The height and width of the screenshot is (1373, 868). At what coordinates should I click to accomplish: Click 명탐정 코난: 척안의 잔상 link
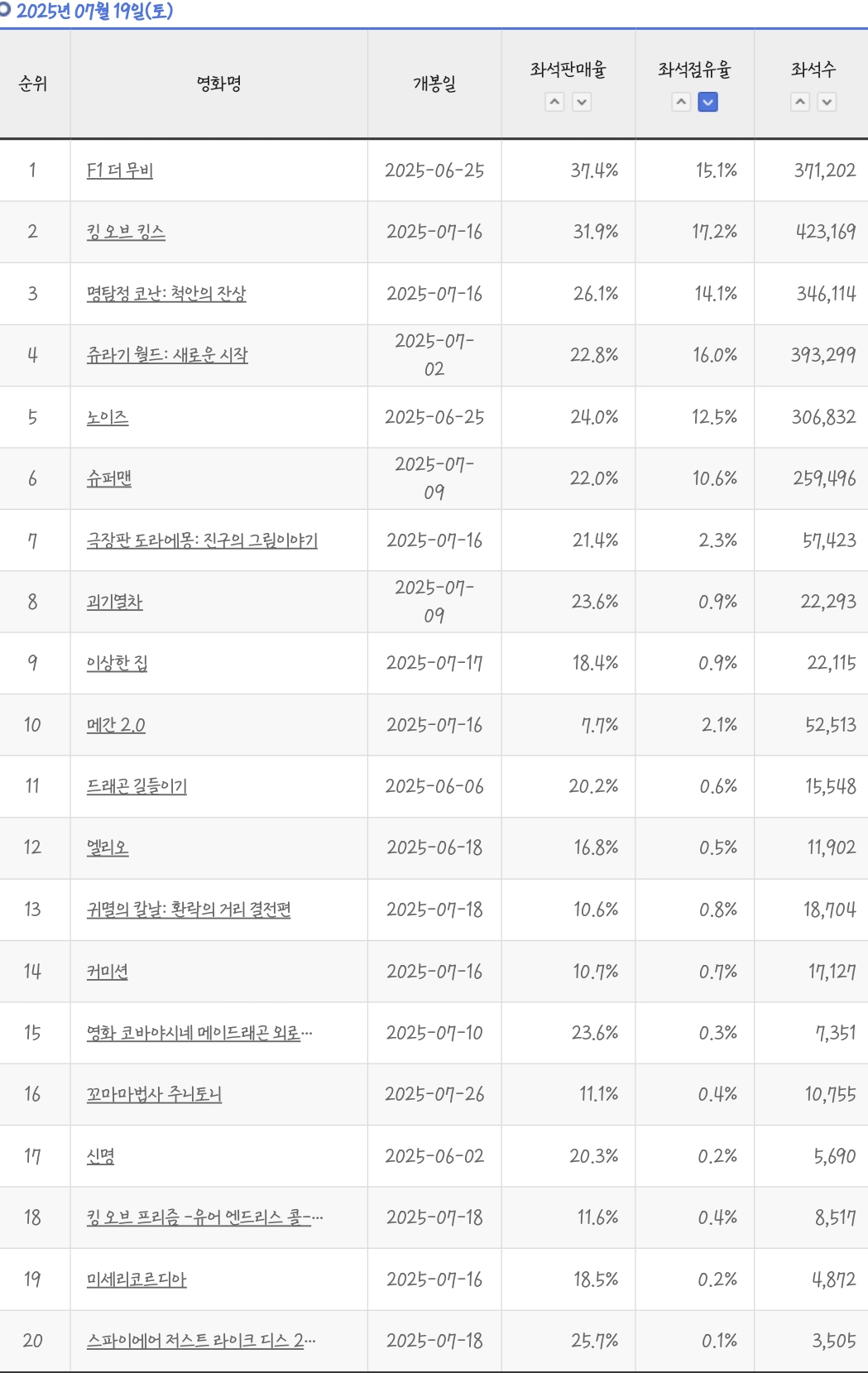166,294
